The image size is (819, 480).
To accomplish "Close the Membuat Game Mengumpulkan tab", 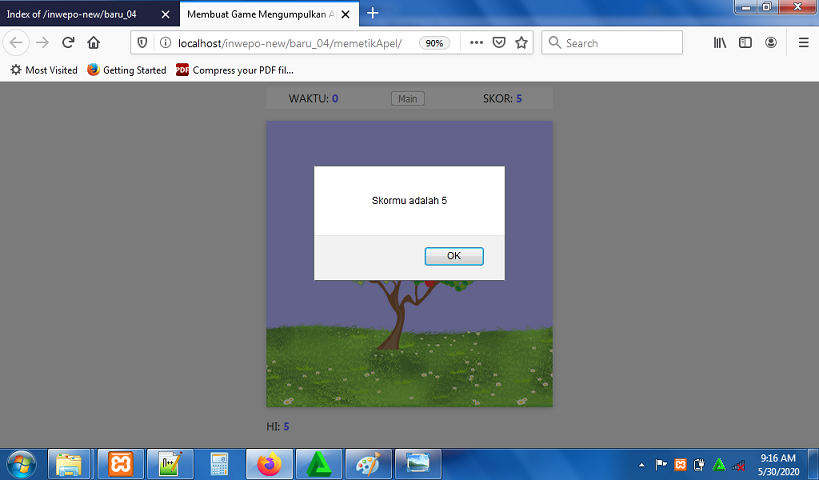I will 345,15.
